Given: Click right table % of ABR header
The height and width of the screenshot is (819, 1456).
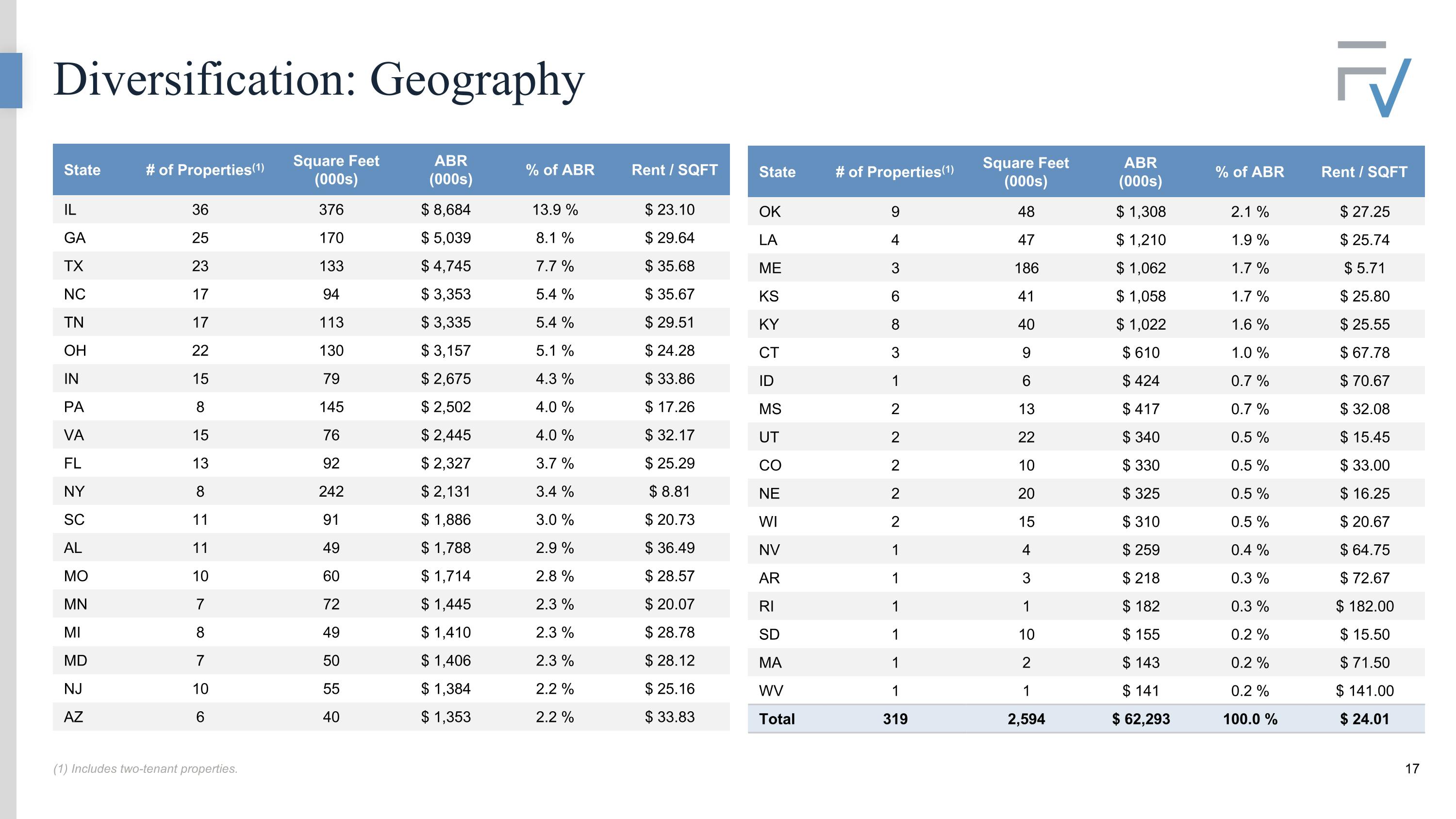Looking at the screenshot, I should 1250,172.
